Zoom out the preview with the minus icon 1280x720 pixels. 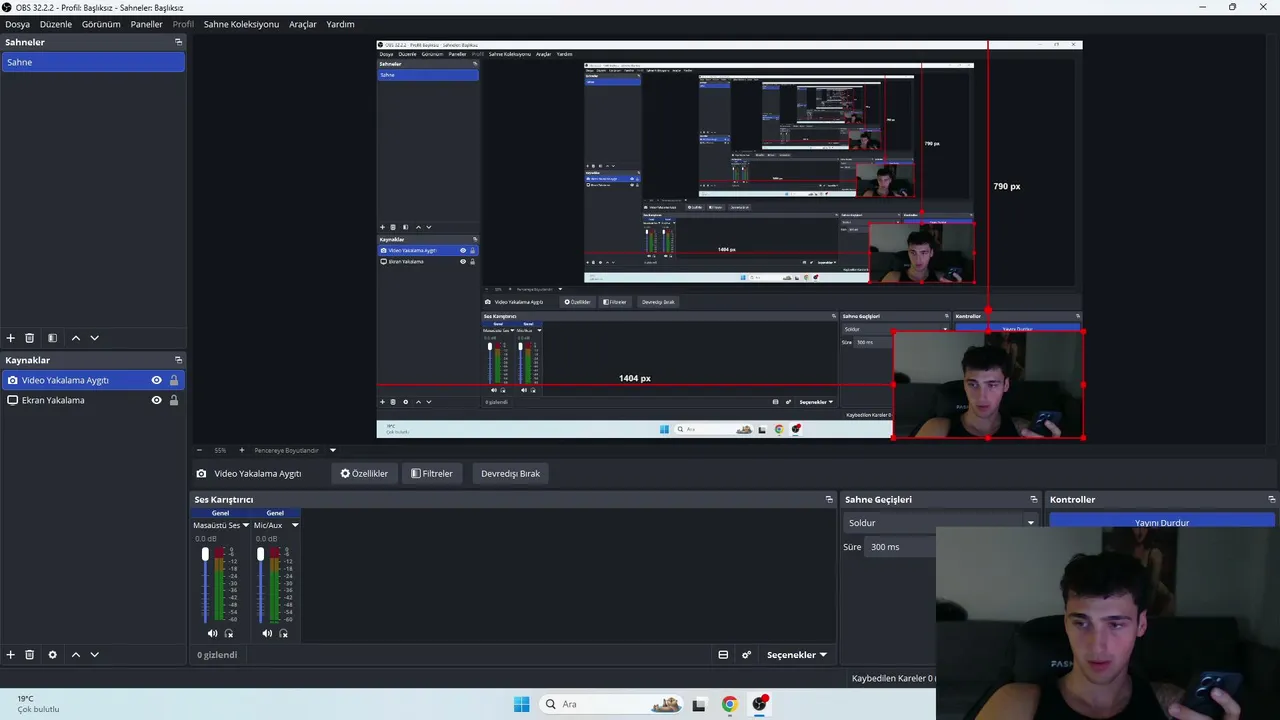199,450
